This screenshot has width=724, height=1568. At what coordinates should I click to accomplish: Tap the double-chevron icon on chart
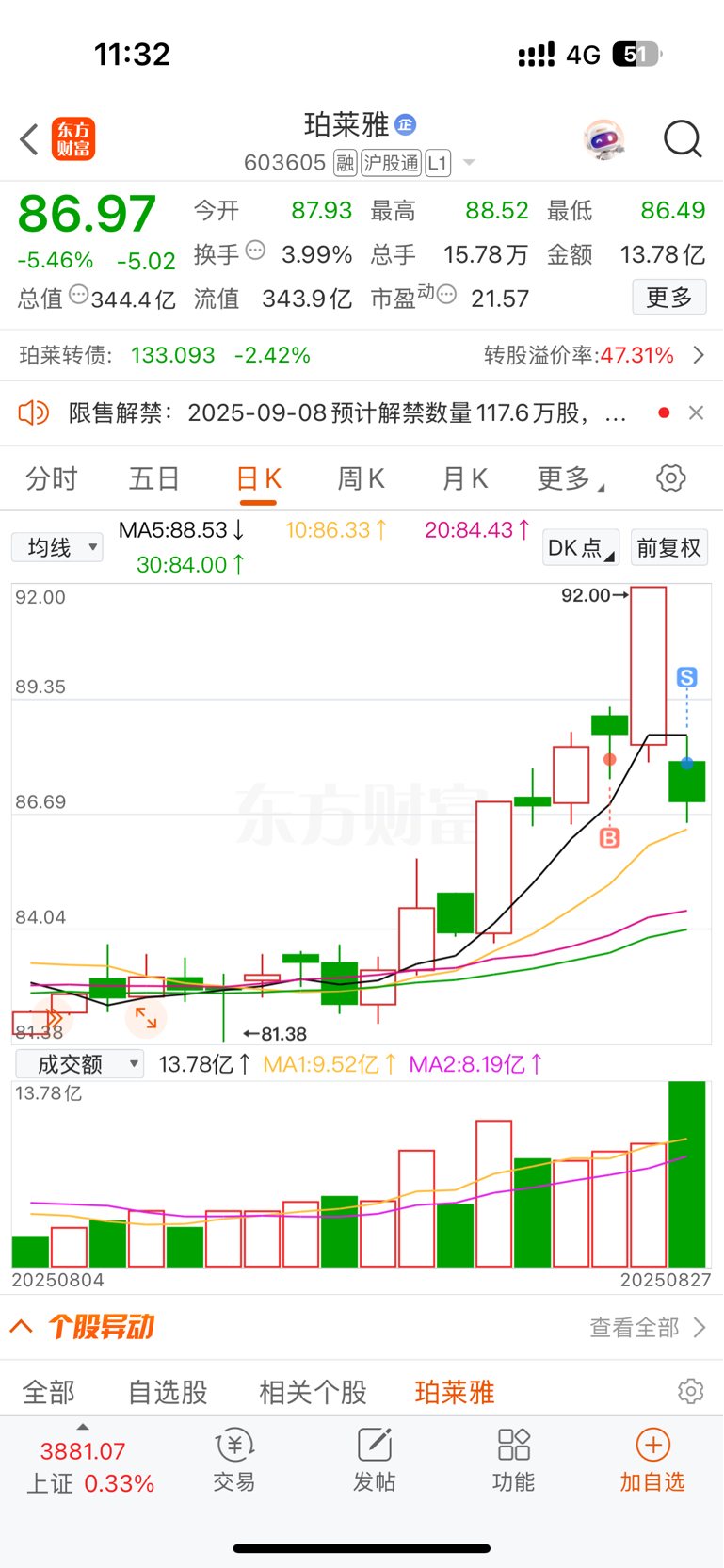pyautogui.click(x=54, y=1017)
